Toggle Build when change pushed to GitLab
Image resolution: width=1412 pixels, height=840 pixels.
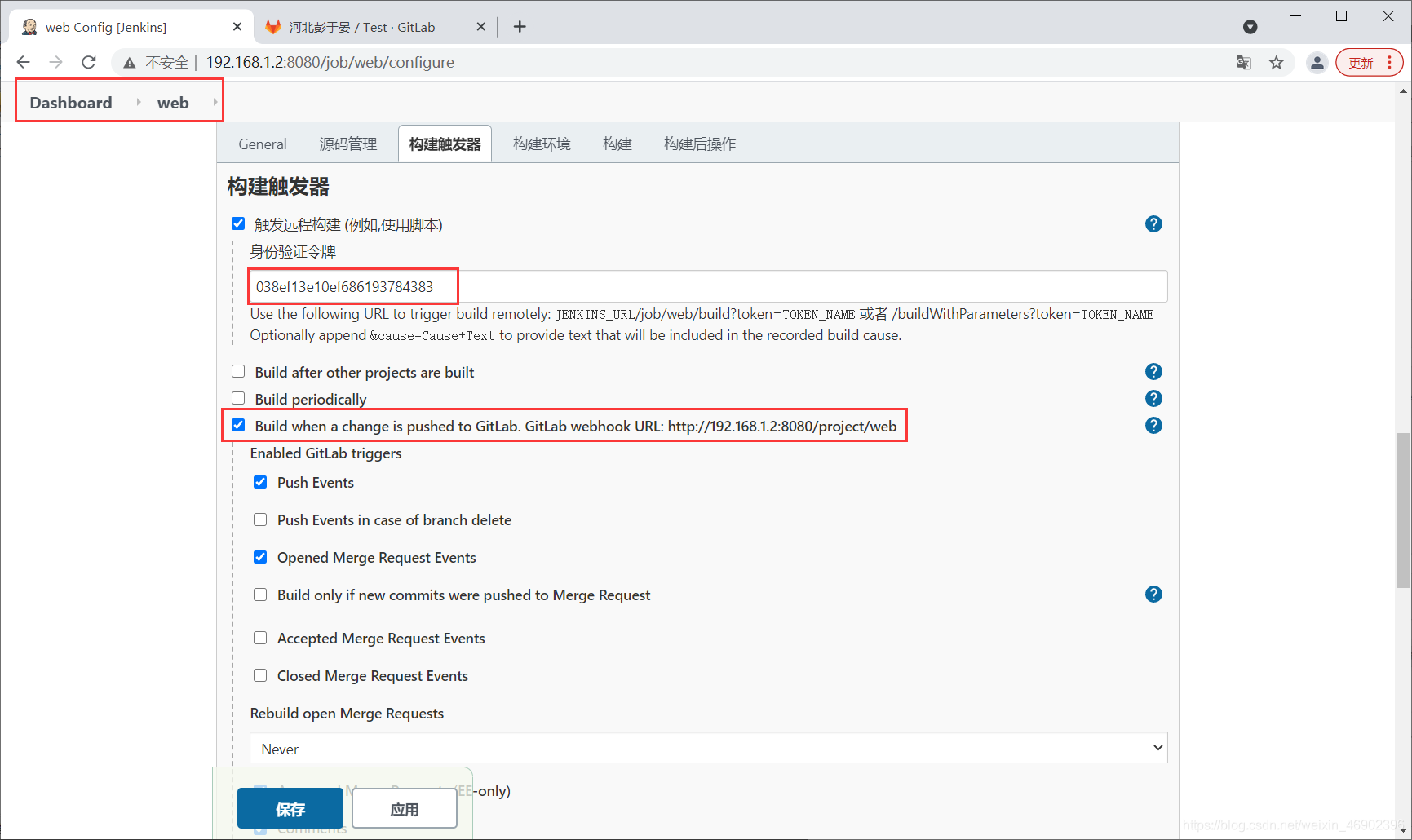pyautogui.click(x=238, y=425)
